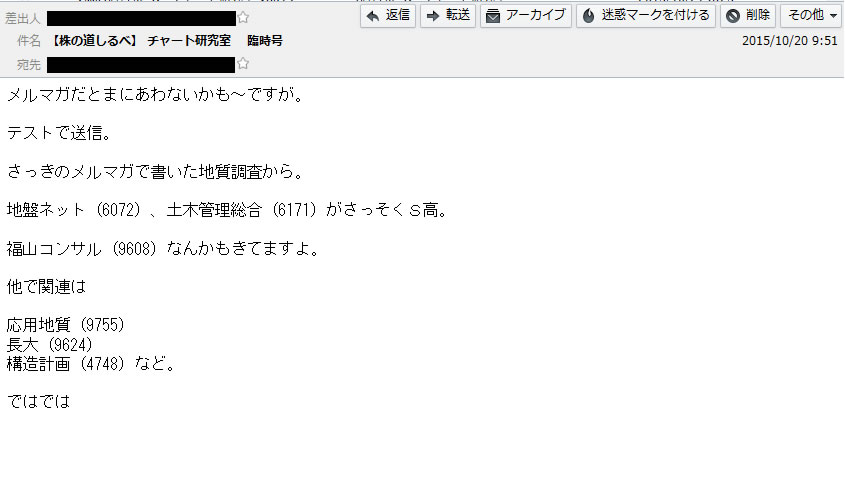Click the text テストで送信。

(59, 133)
